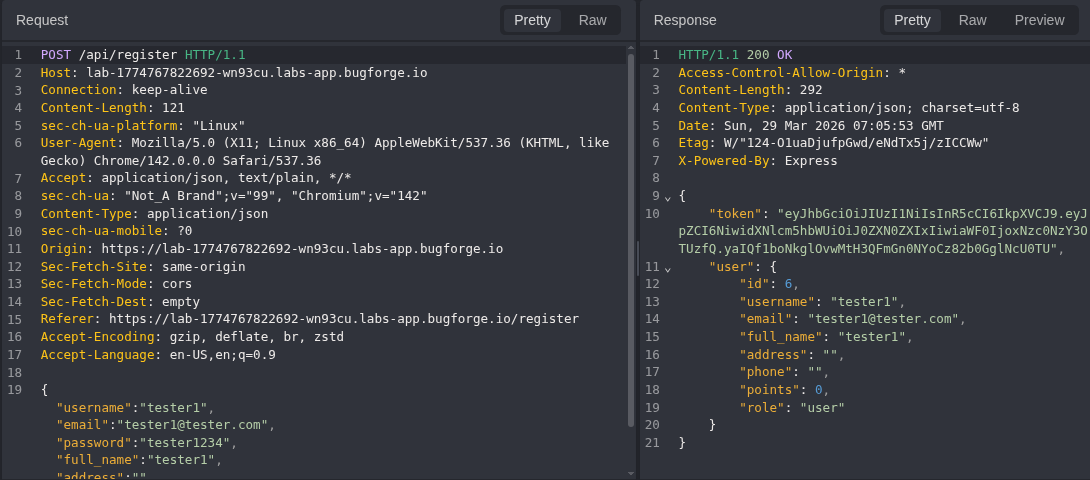The image size is (1090, 480).
Task: Collapse the JSON root fold arrow on response line 9
Action: (x=668, y=197)
